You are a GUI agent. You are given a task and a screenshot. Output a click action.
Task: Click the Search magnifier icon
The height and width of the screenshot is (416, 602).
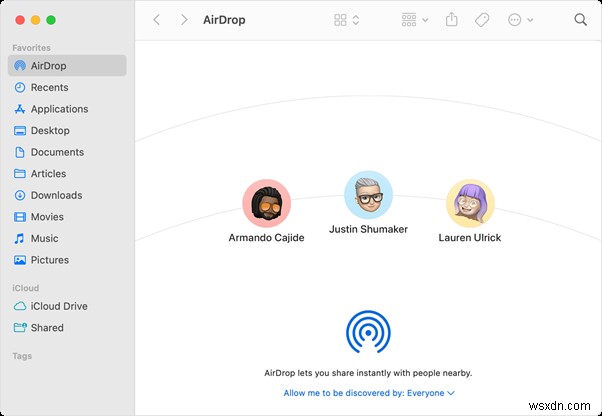point(580,20)
